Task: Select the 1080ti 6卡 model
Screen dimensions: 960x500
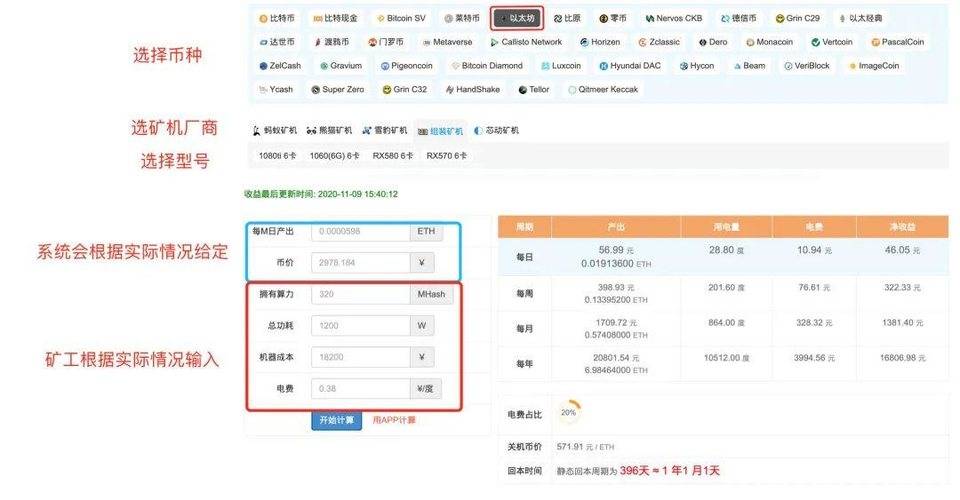Action: (277, 156)
